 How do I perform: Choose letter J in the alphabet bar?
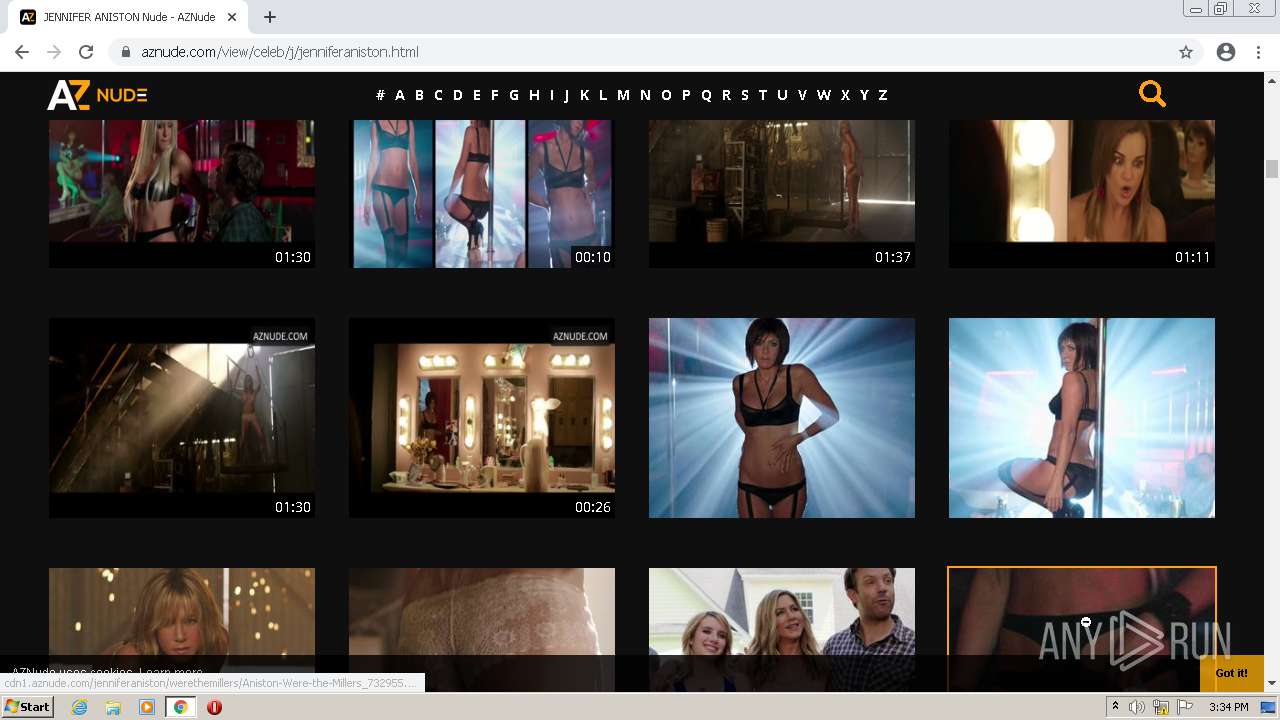click(566, 95)
